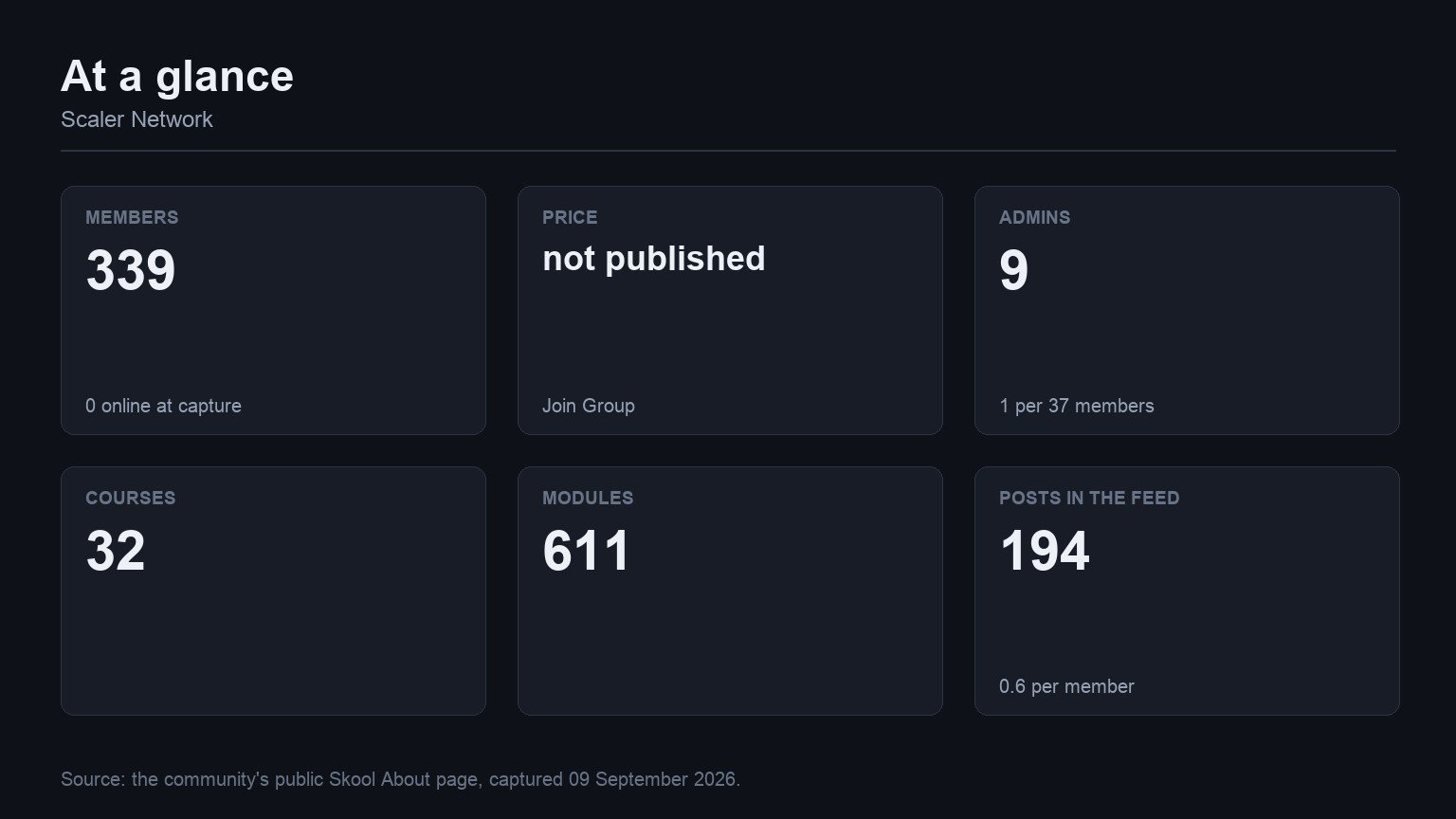
Task: Click '0 online at capture' note
Action: (x=163, y=406)
